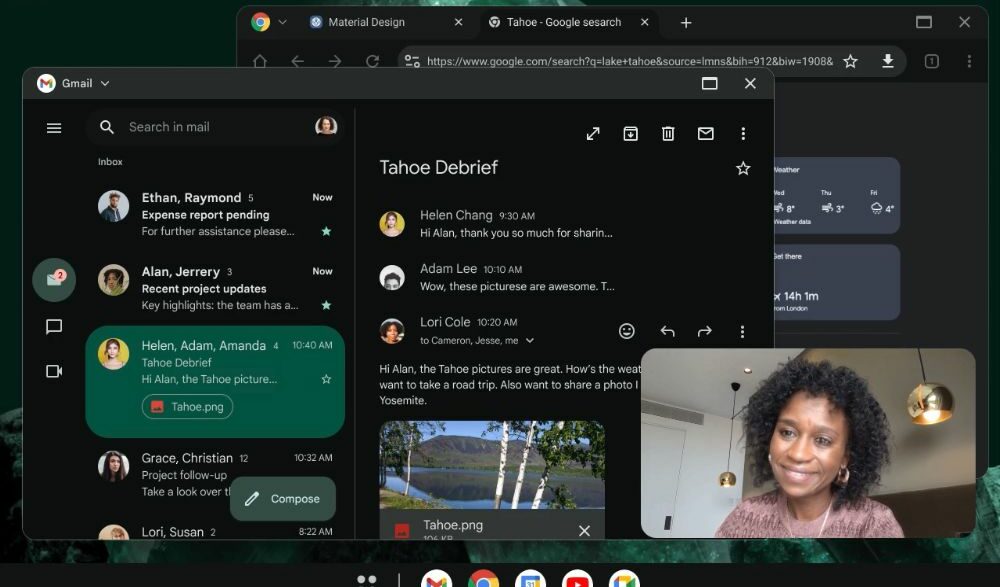Screen dimensions: 1000x587
Task: Star the Helen, Adam, Amanda email
Action: coord(327,379)
